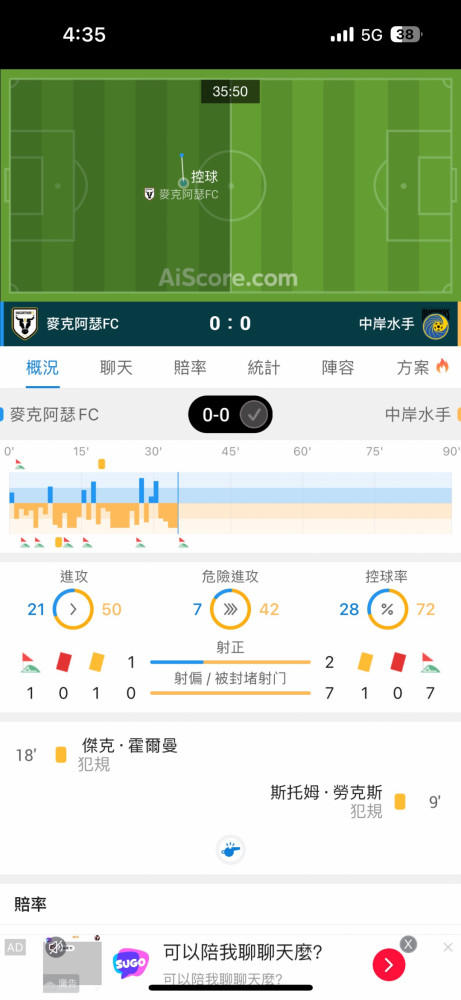The height and width of the screenshot is (1000, 461).
Task: Switch to the 聊天 tab
Action: [116, 367]
